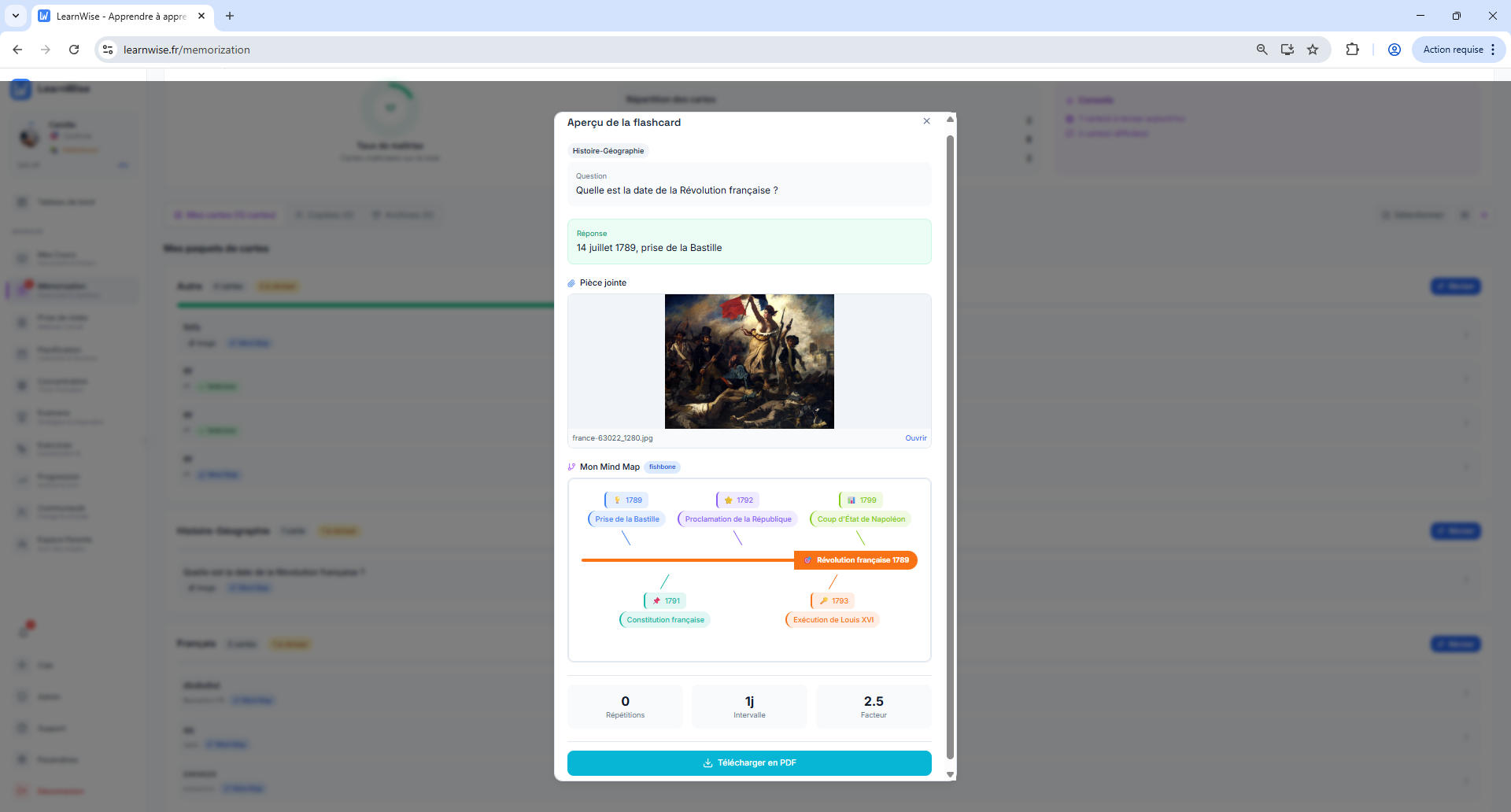Open the tab search dropdown arrow
The height and width of the screenshot is (812, 1511).
16,16
